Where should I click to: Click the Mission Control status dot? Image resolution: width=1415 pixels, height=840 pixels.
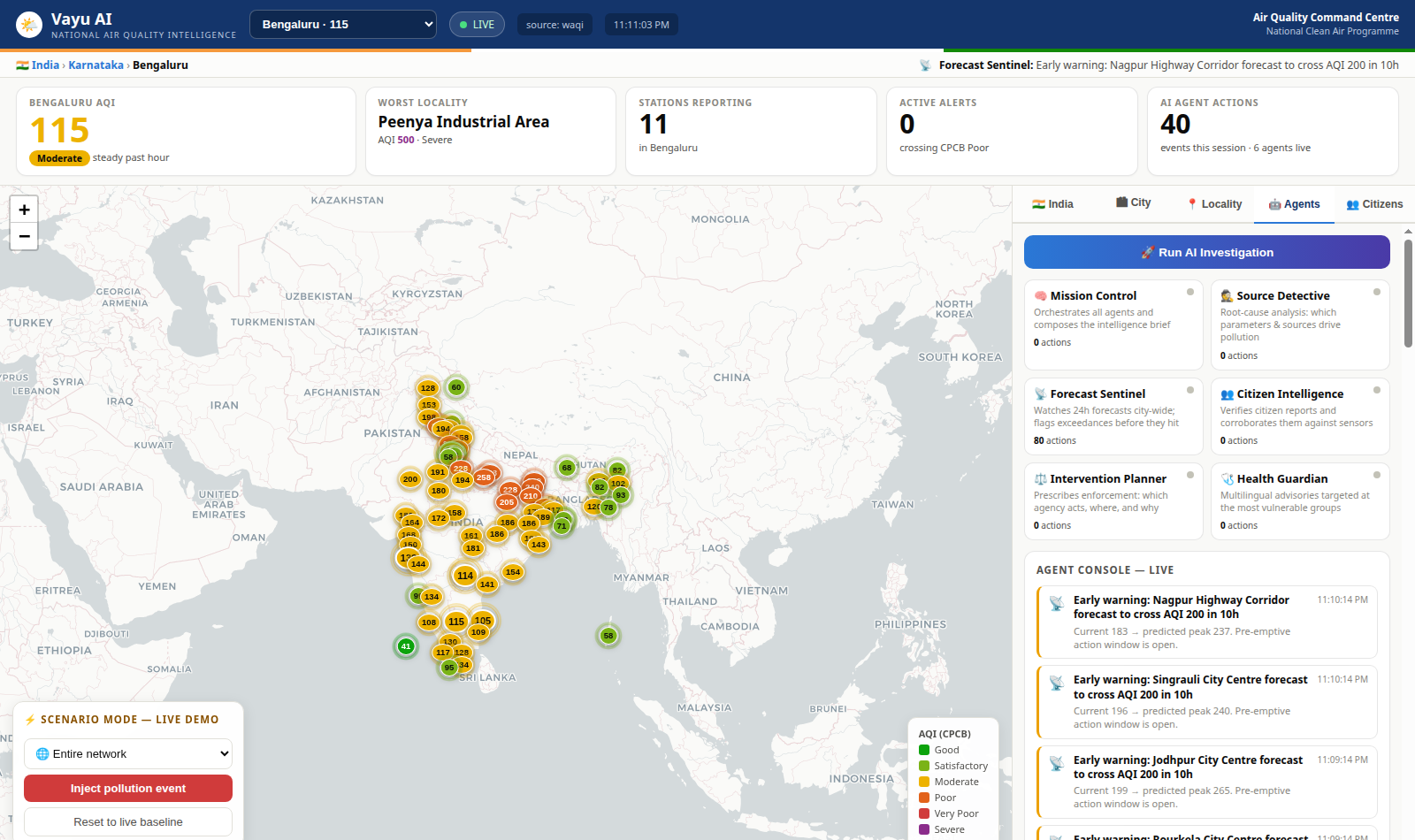(1190, 292)
